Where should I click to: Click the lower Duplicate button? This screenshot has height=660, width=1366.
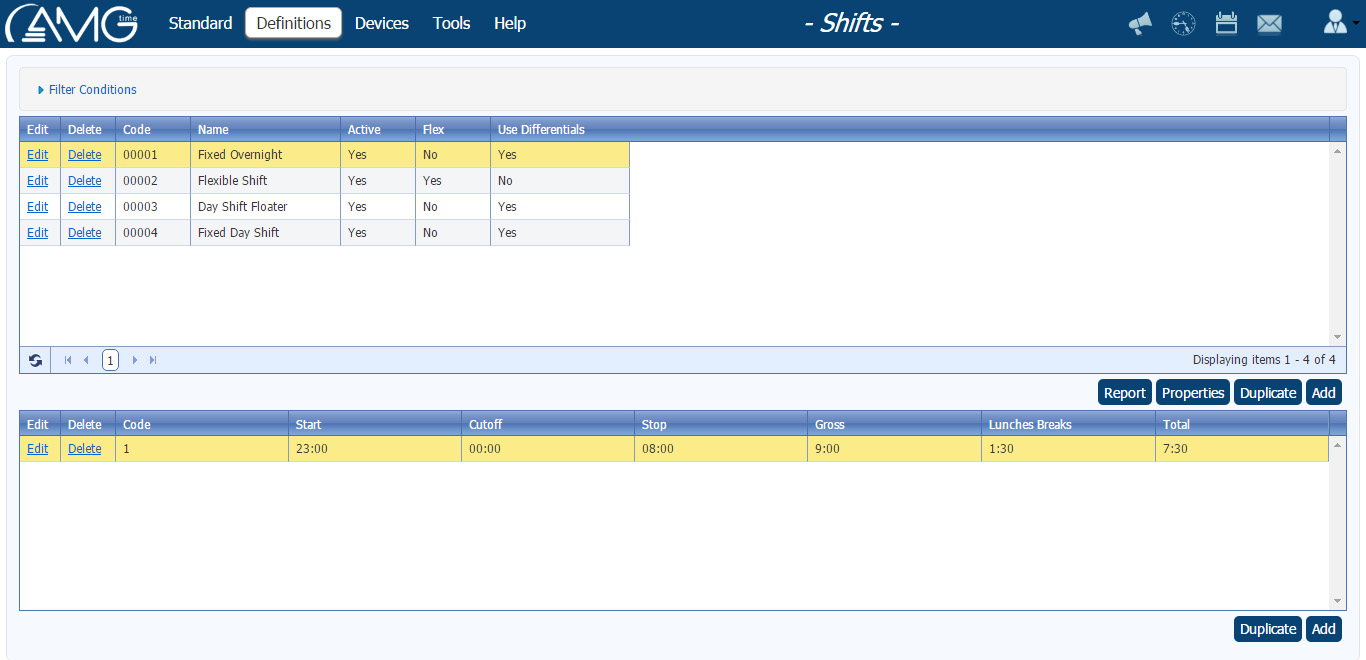click(1267, 628)
